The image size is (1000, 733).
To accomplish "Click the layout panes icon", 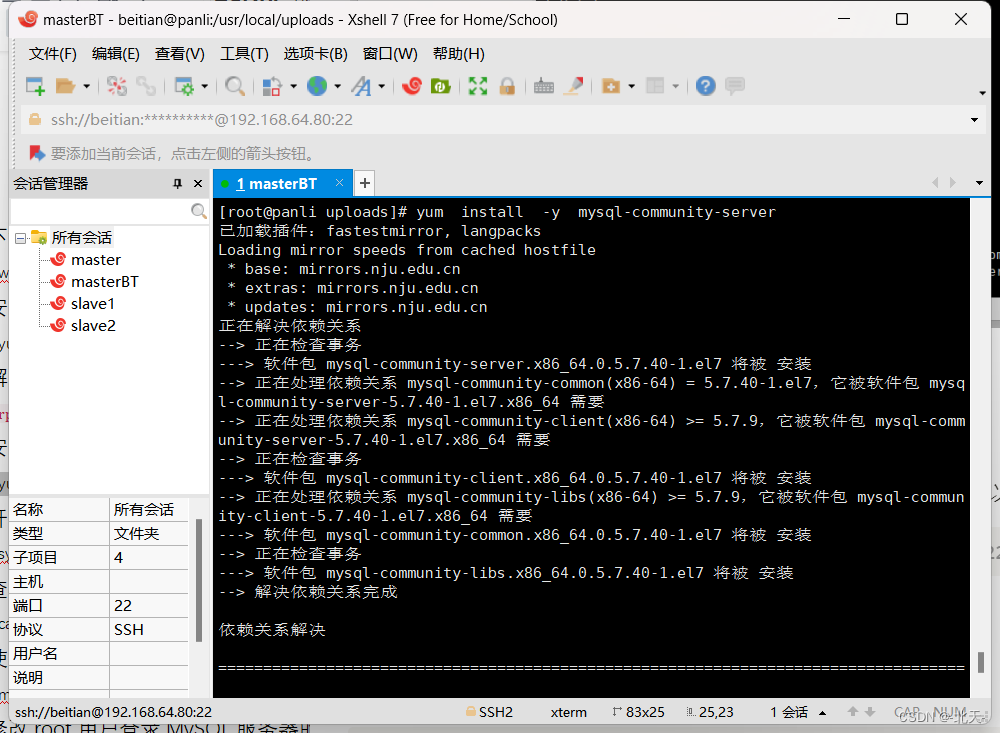I will coord(655,85).
